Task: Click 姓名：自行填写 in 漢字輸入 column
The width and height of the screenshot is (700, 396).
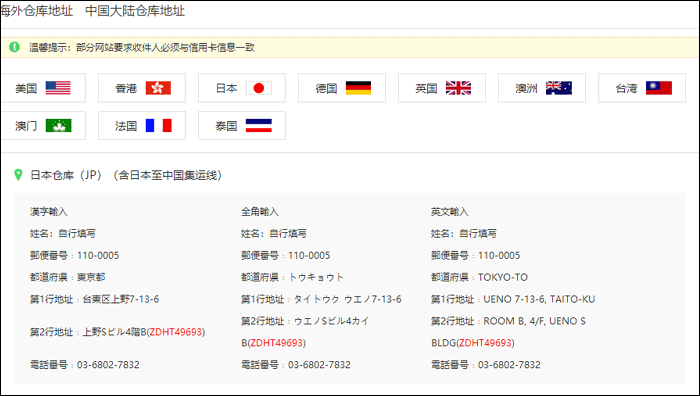Action: point(63,233)
